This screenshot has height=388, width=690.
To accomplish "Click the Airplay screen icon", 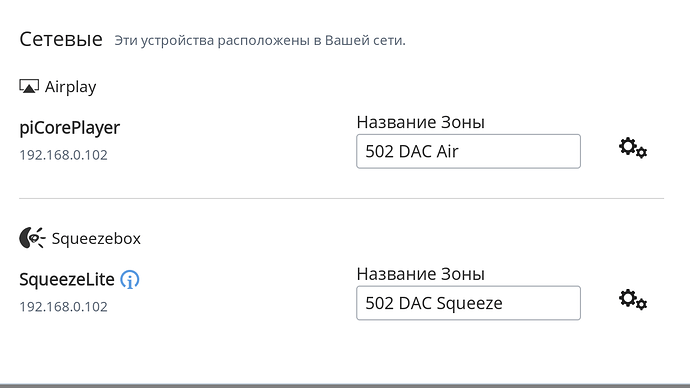I will click(29, 86).
